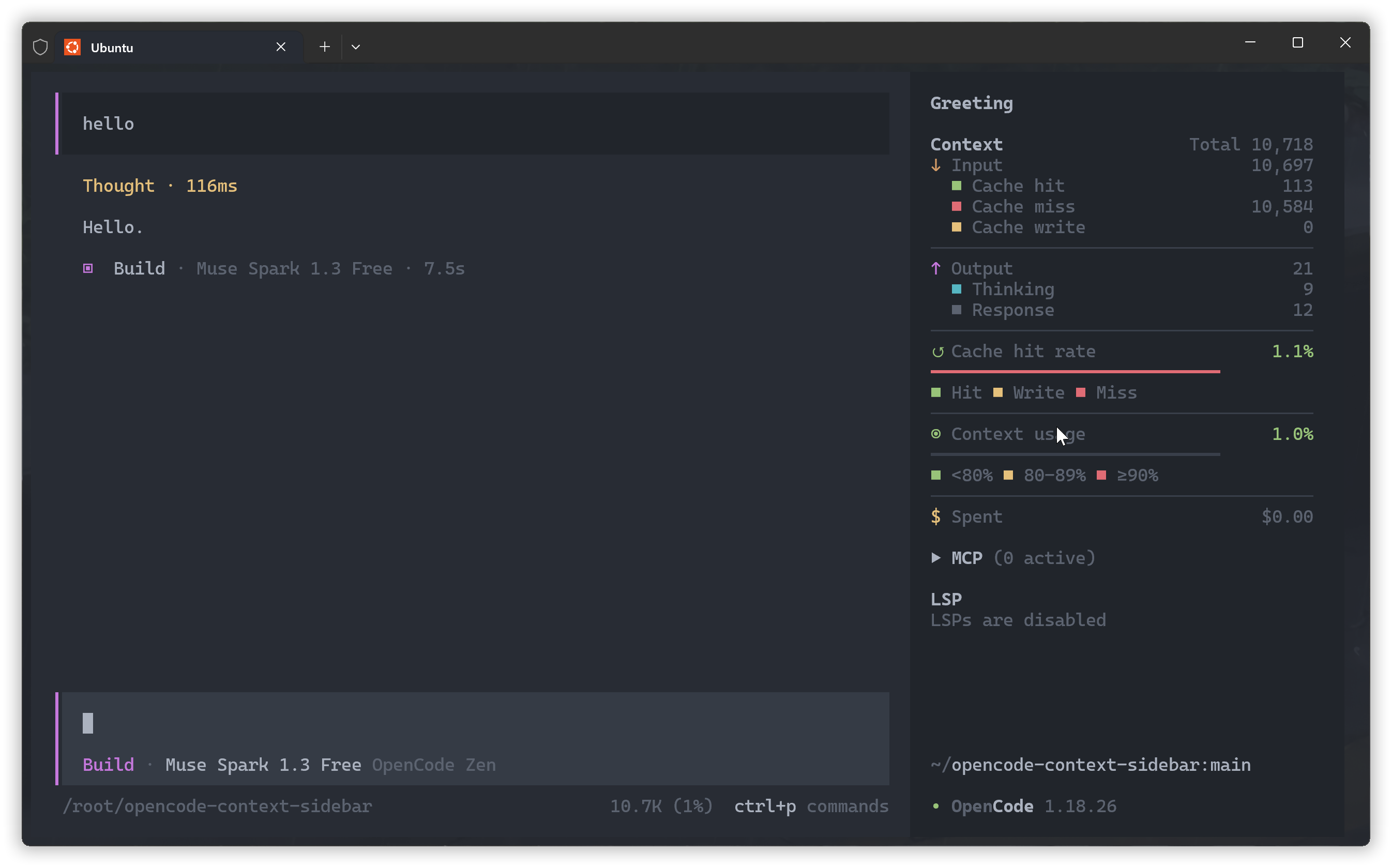Click the shield icon in the title bar
Image resolution: width=1392 pixels, height=868 pixels.
(40, 47)
